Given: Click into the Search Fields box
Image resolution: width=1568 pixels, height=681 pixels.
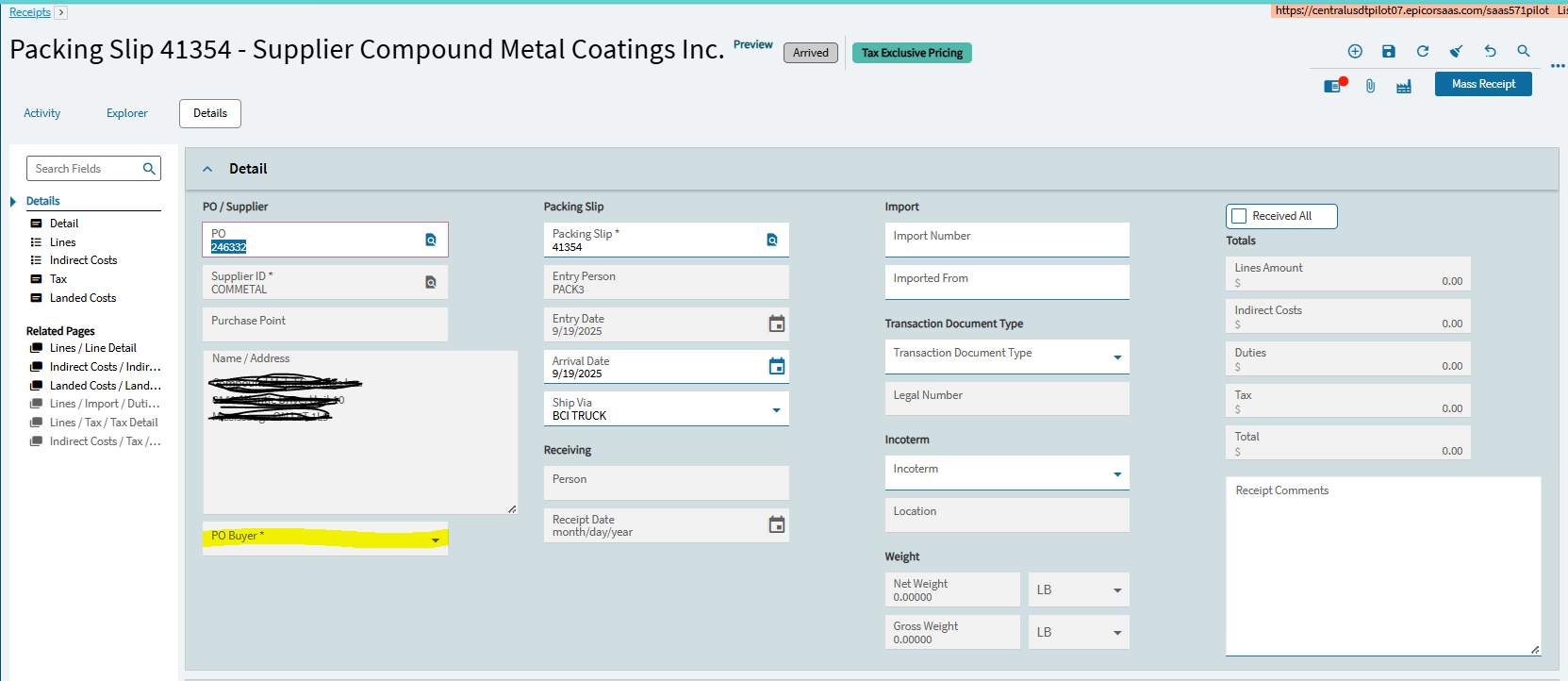Looking at the screenshot, I should tap(85, 169).
